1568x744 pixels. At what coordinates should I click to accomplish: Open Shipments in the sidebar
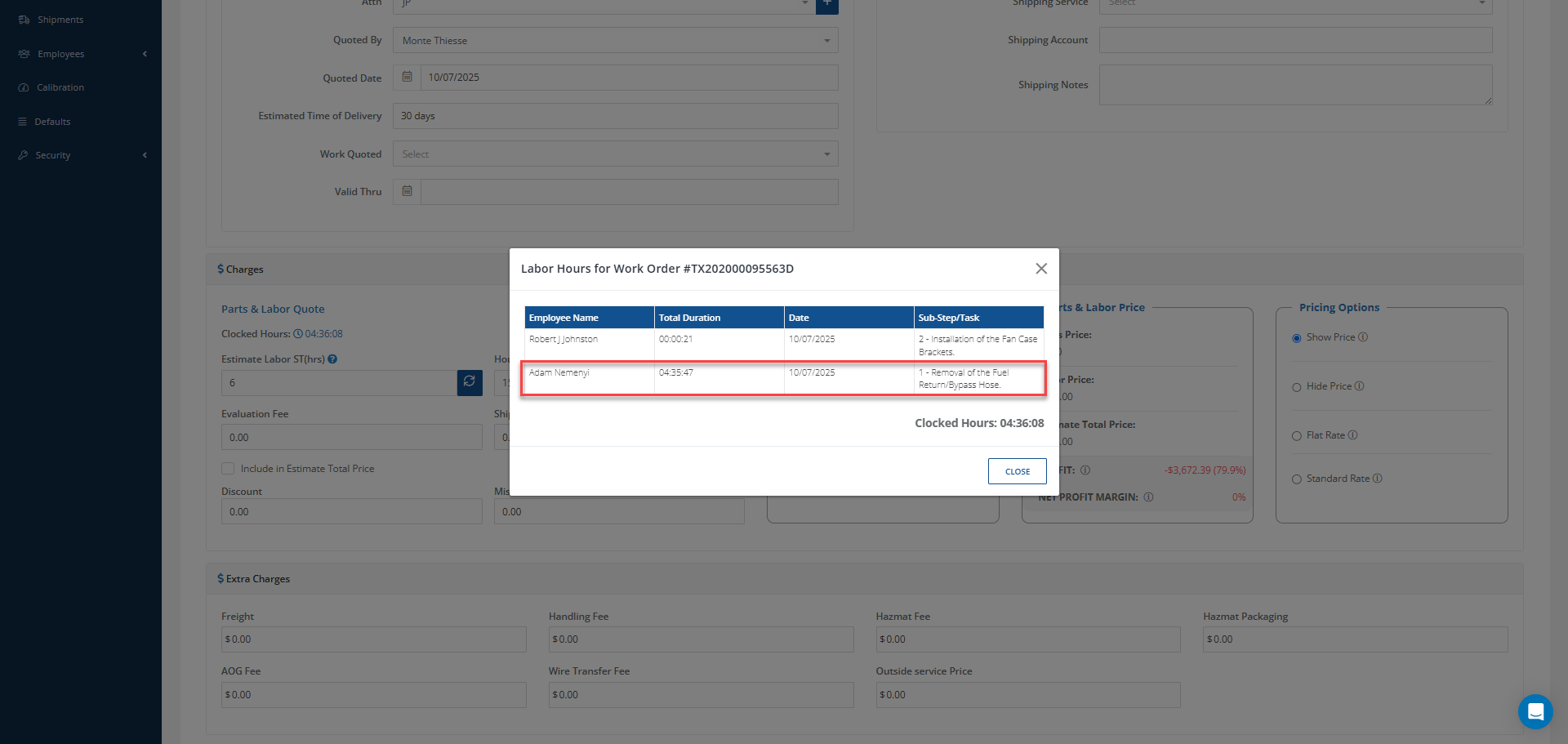coord(60,20)
